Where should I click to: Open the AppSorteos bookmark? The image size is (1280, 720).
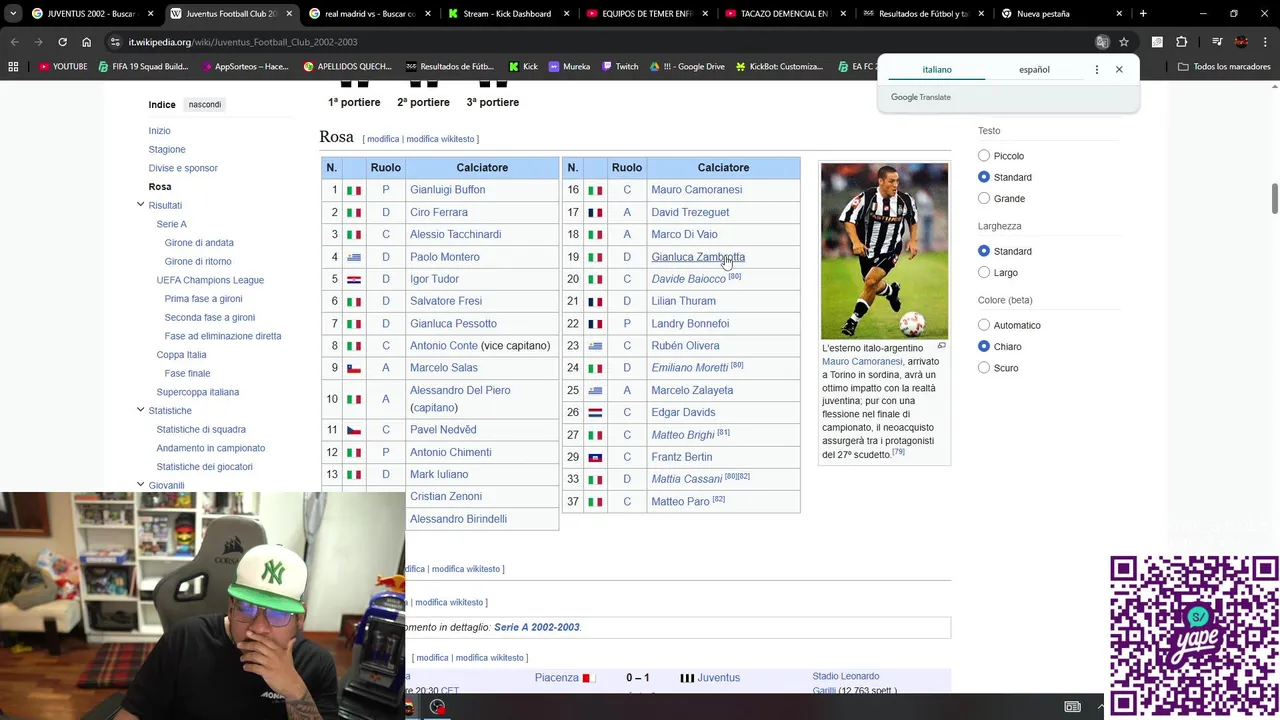245,66
